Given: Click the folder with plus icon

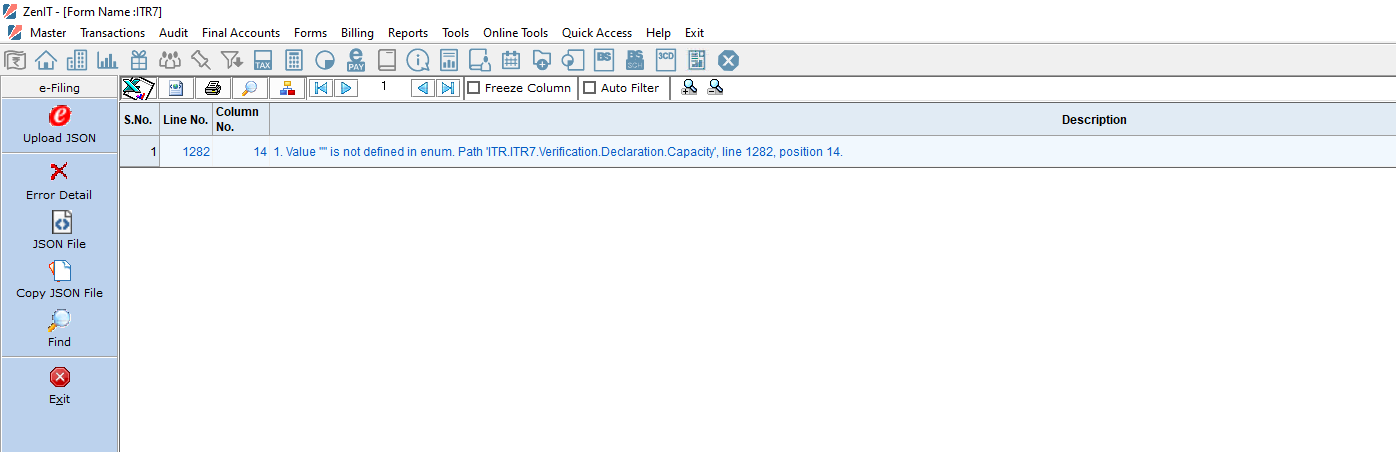Looking at the screenshot, I should (542, 61).
